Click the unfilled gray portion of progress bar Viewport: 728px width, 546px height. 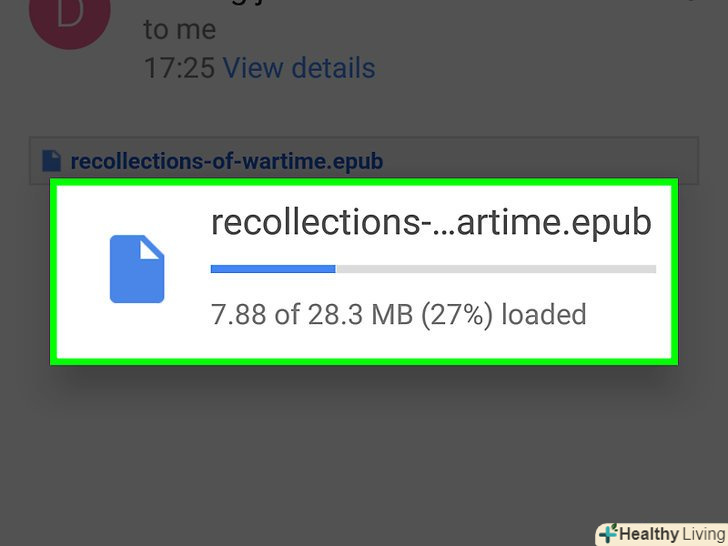point(496,269)
